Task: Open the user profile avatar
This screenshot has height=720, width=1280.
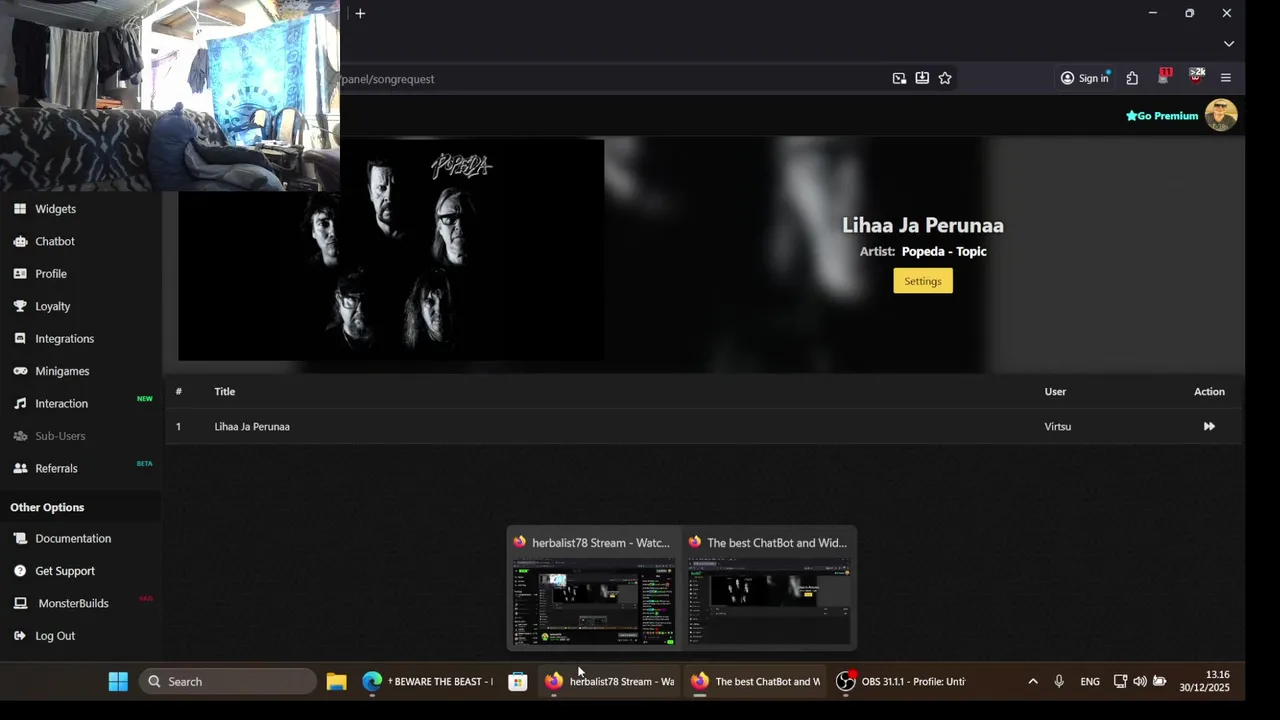Action: point(1221,115)
